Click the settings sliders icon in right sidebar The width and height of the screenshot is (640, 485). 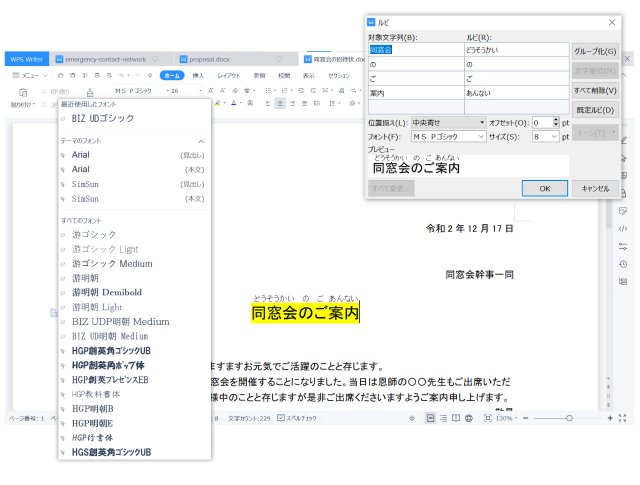pyautogui.click(x=623, y=247)
